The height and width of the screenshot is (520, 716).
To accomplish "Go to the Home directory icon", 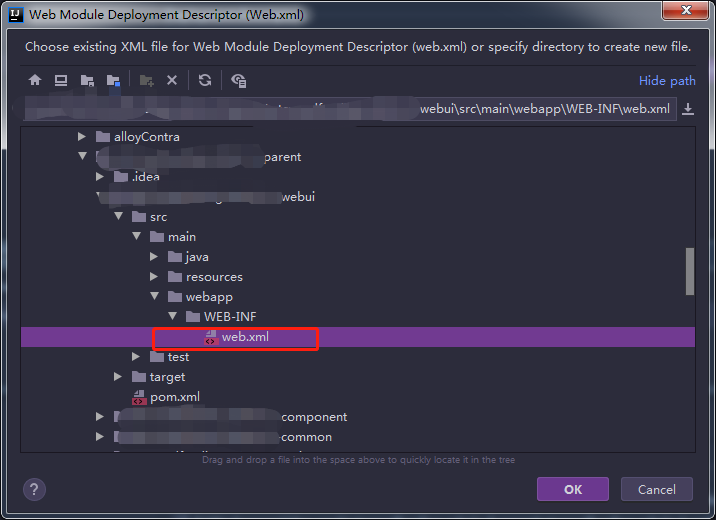I will pos(35,80).
